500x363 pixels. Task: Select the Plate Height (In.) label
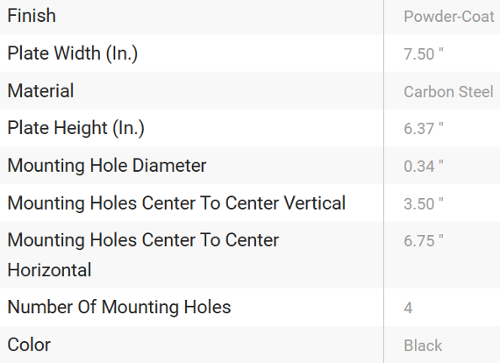point(76,128)
